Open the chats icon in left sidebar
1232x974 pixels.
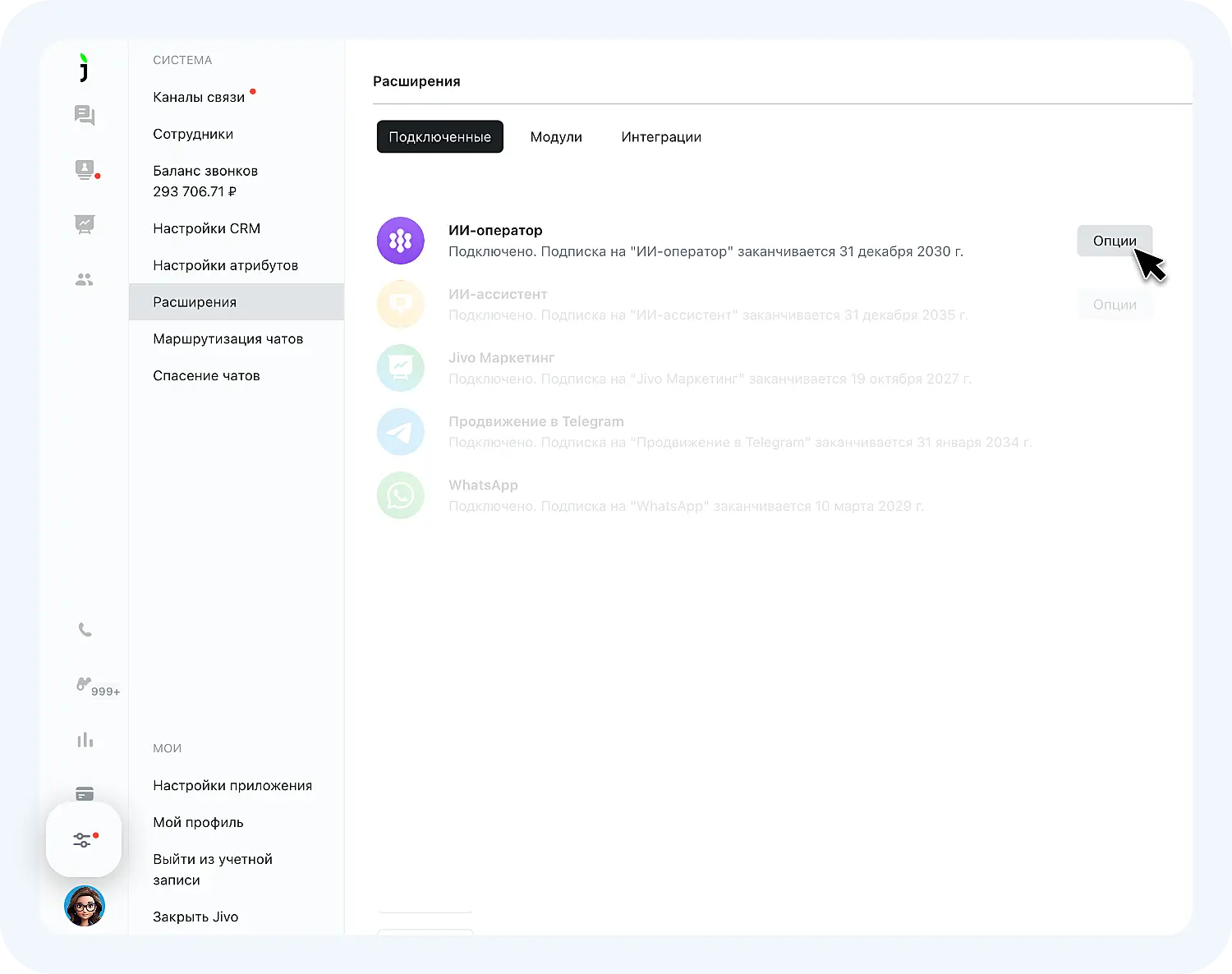pos(85,115)
